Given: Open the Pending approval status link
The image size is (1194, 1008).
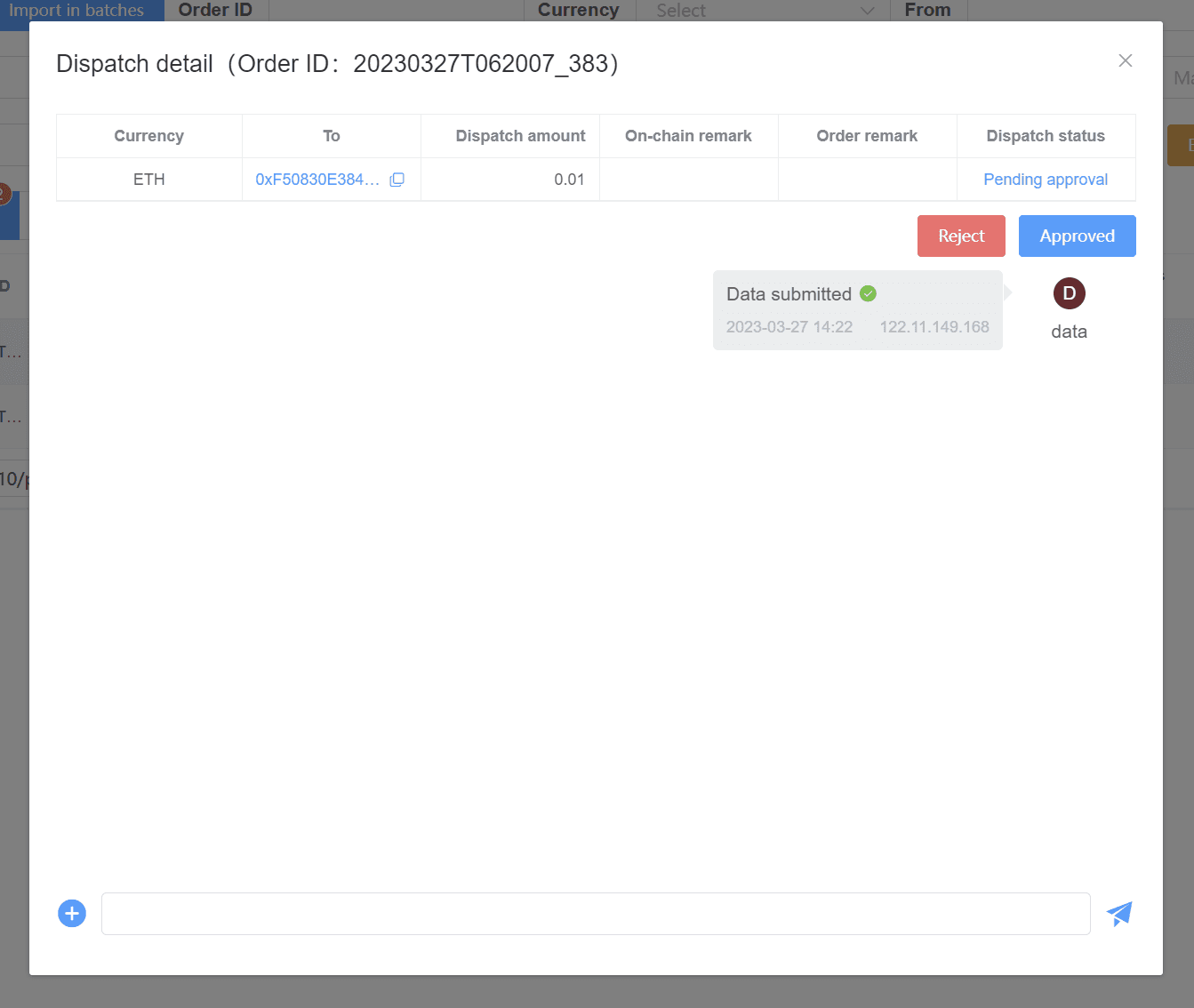Looking at the screenshot, I should [1046, 179].
